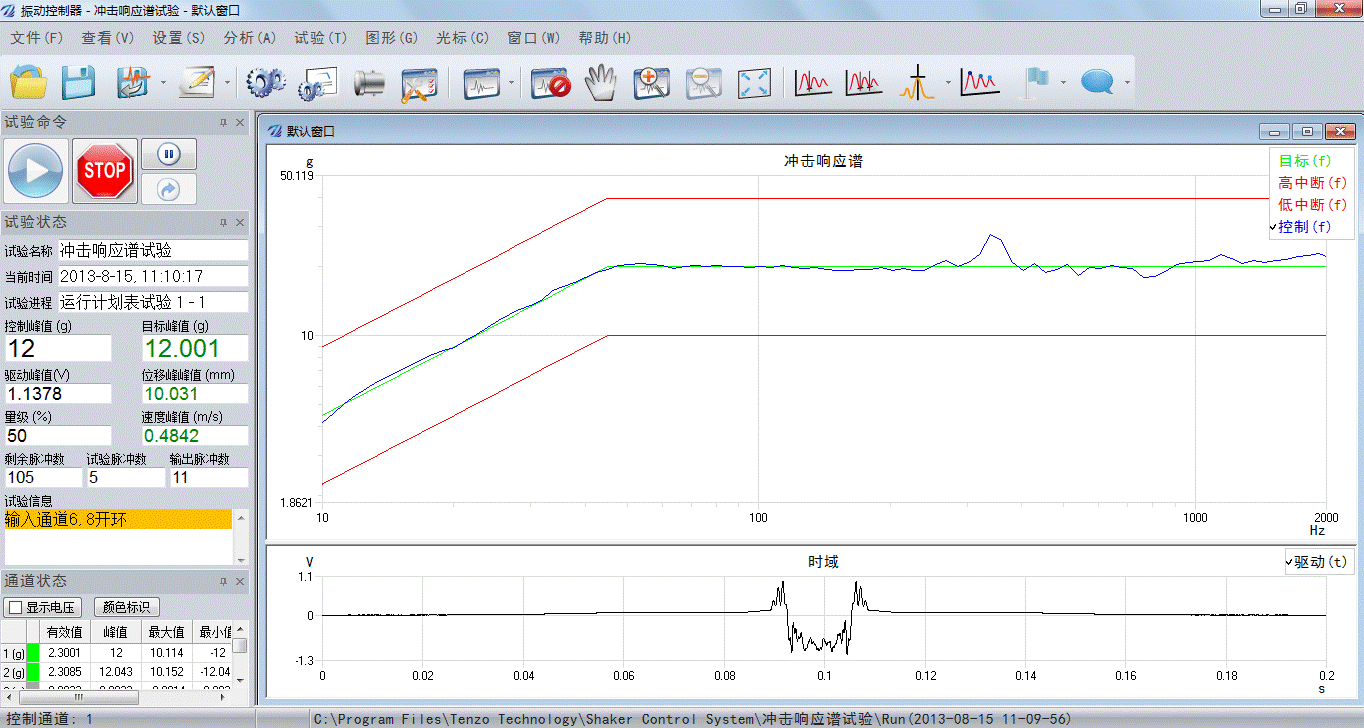
Task: Click channel 1 (g) green color swatch
Action: click(x=33, y=652)
